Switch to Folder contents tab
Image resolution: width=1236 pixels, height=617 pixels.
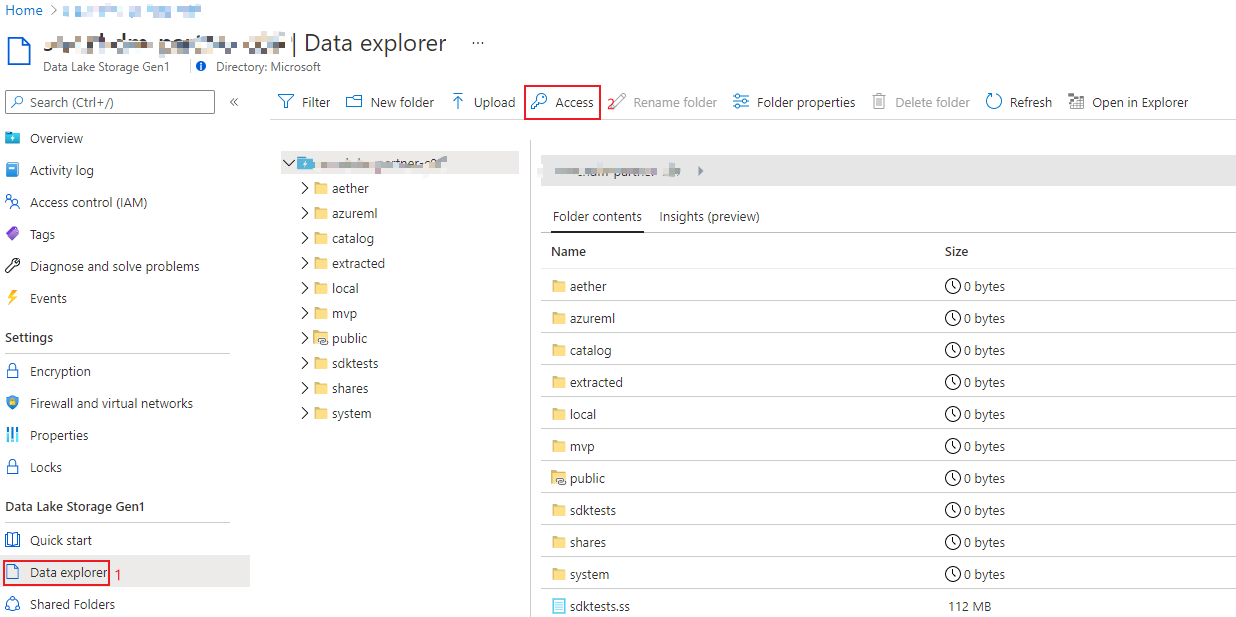tap(598, 216)
